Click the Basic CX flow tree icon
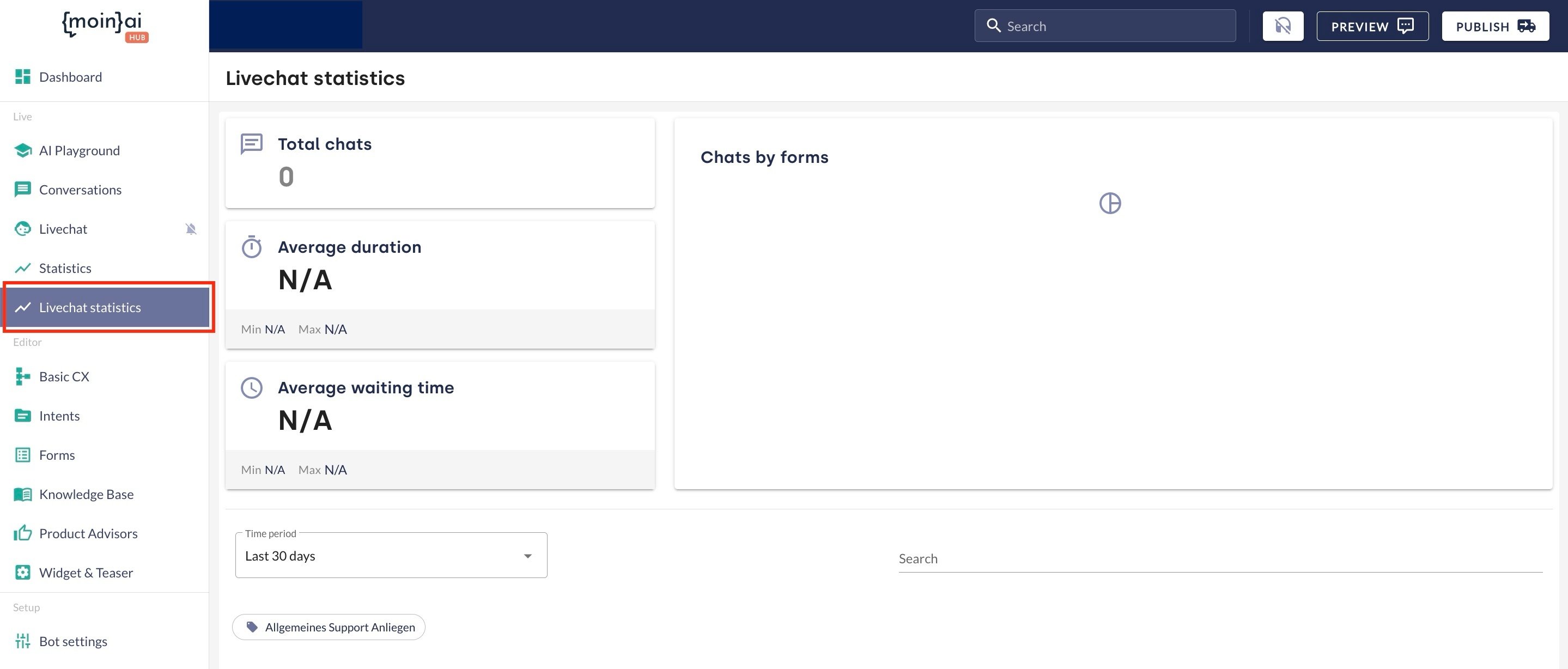1568x669 pixels. [x=22, y=376]
